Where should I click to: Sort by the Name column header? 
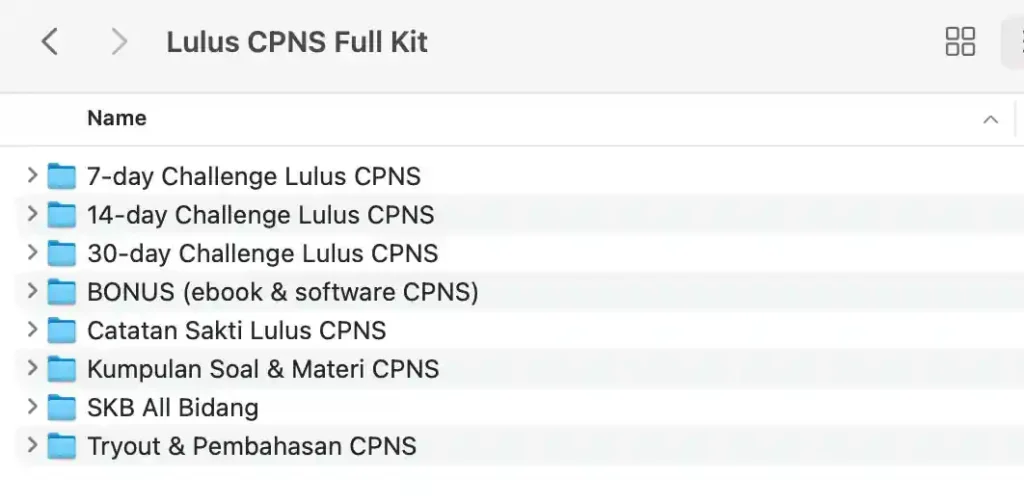117,118
